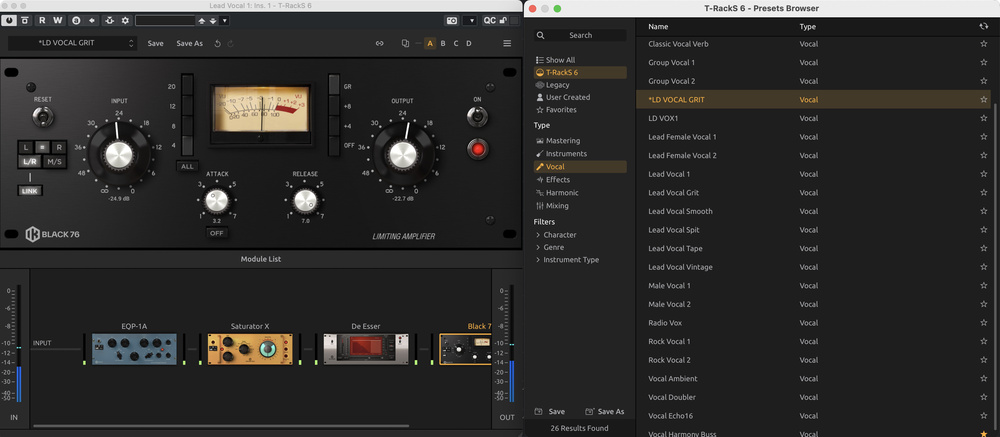1000x437 pixels.
Task: Click the copy A/B settings icon
Action: click(405, 43)
